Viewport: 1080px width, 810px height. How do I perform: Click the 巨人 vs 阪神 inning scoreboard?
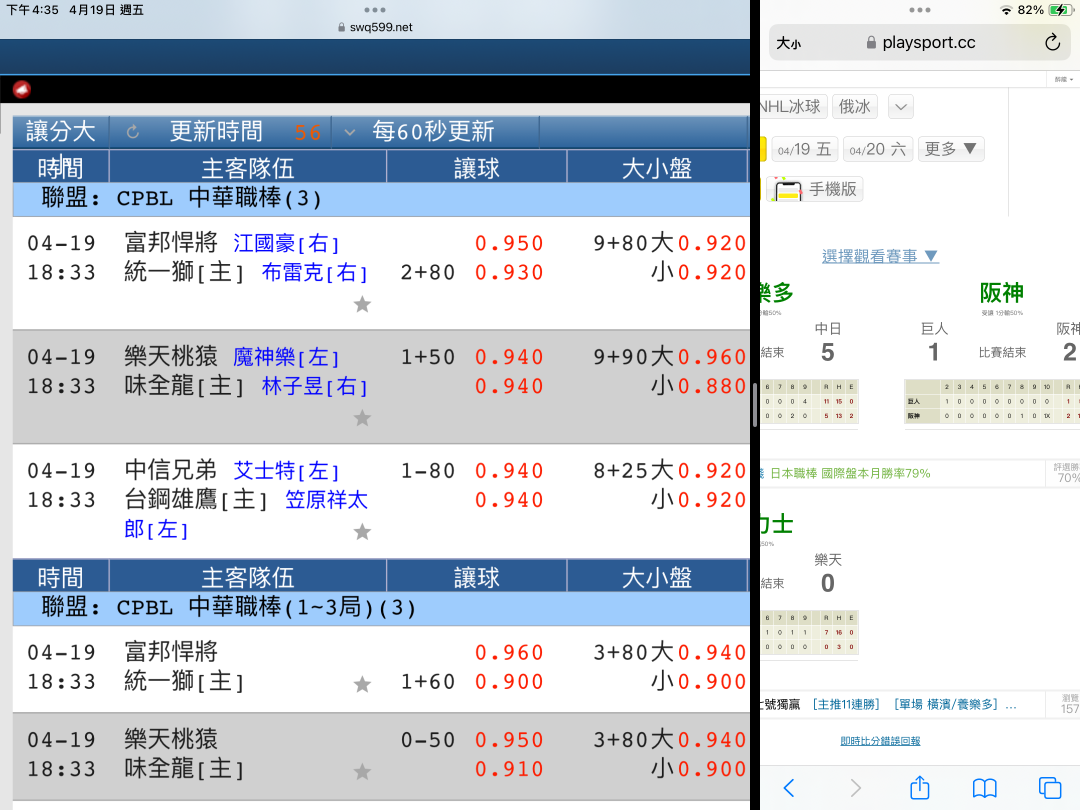click(x=992, y=402)
